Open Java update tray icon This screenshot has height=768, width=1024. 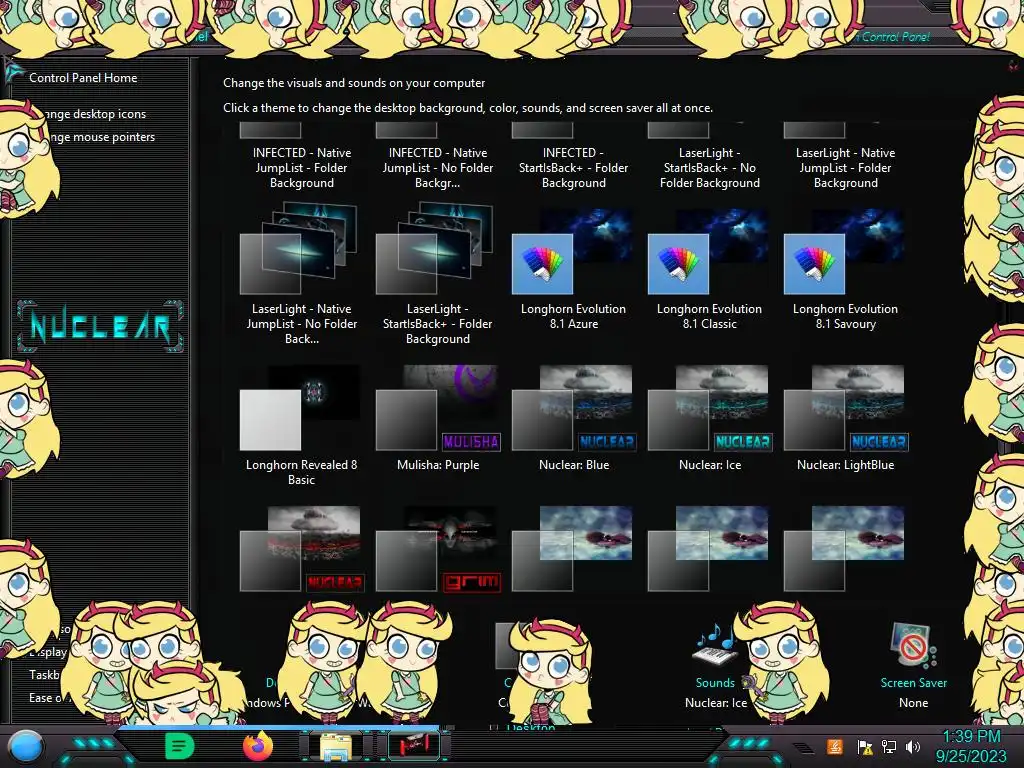(835, 746)
